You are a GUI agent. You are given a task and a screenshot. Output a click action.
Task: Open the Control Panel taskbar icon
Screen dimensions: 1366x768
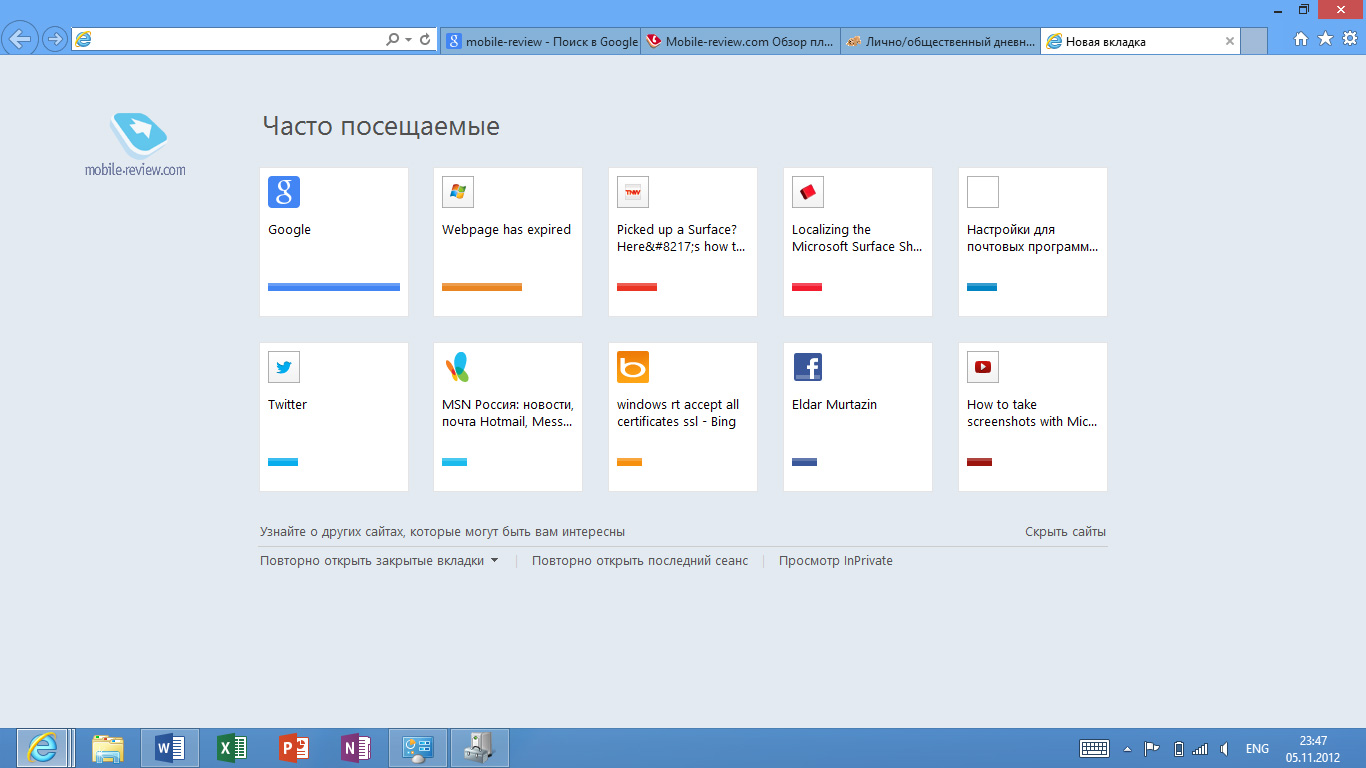(417, 748)
